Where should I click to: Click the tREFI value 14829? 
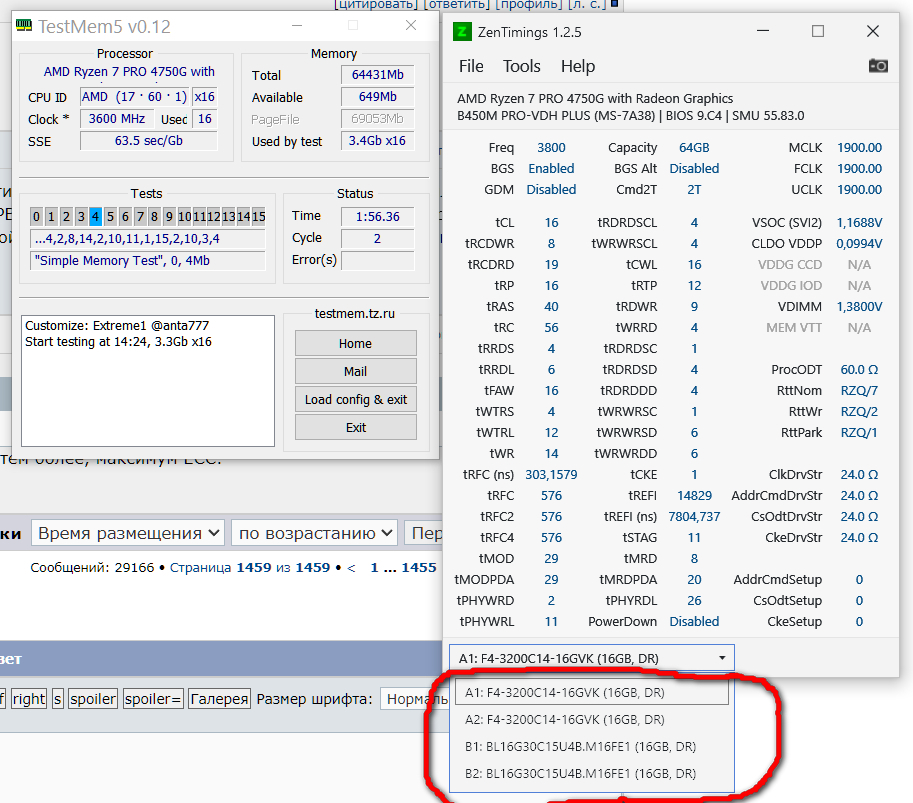694,496
